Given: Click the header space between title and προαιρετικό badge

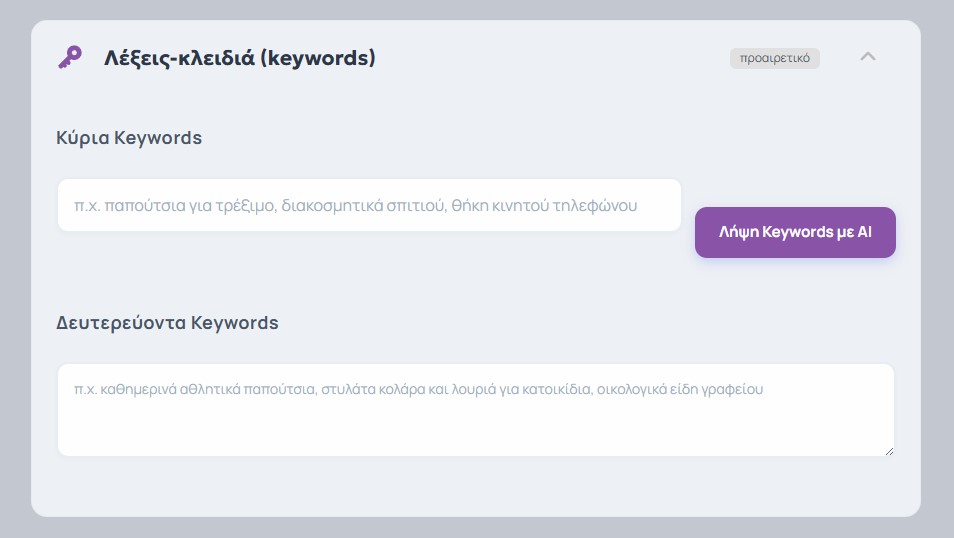Looking at the screenshot, I should click(550, 58).
